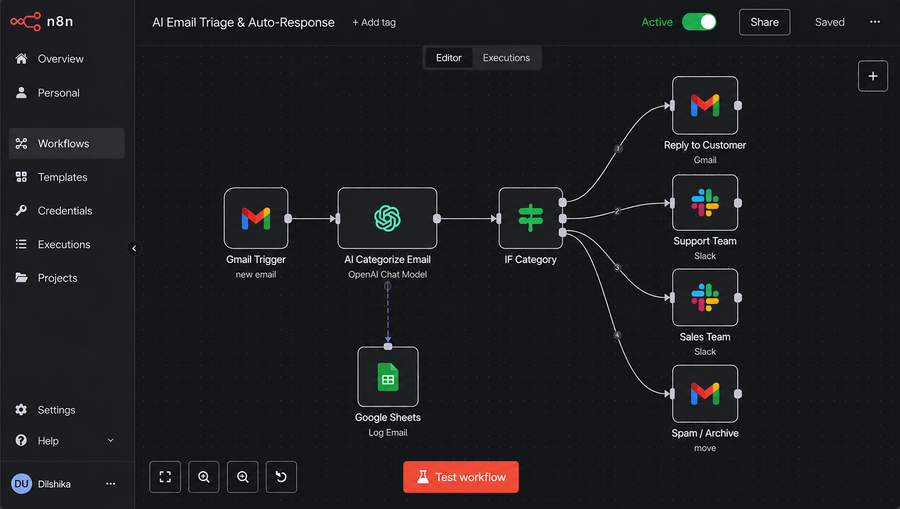Select the IF Category node

530,218
